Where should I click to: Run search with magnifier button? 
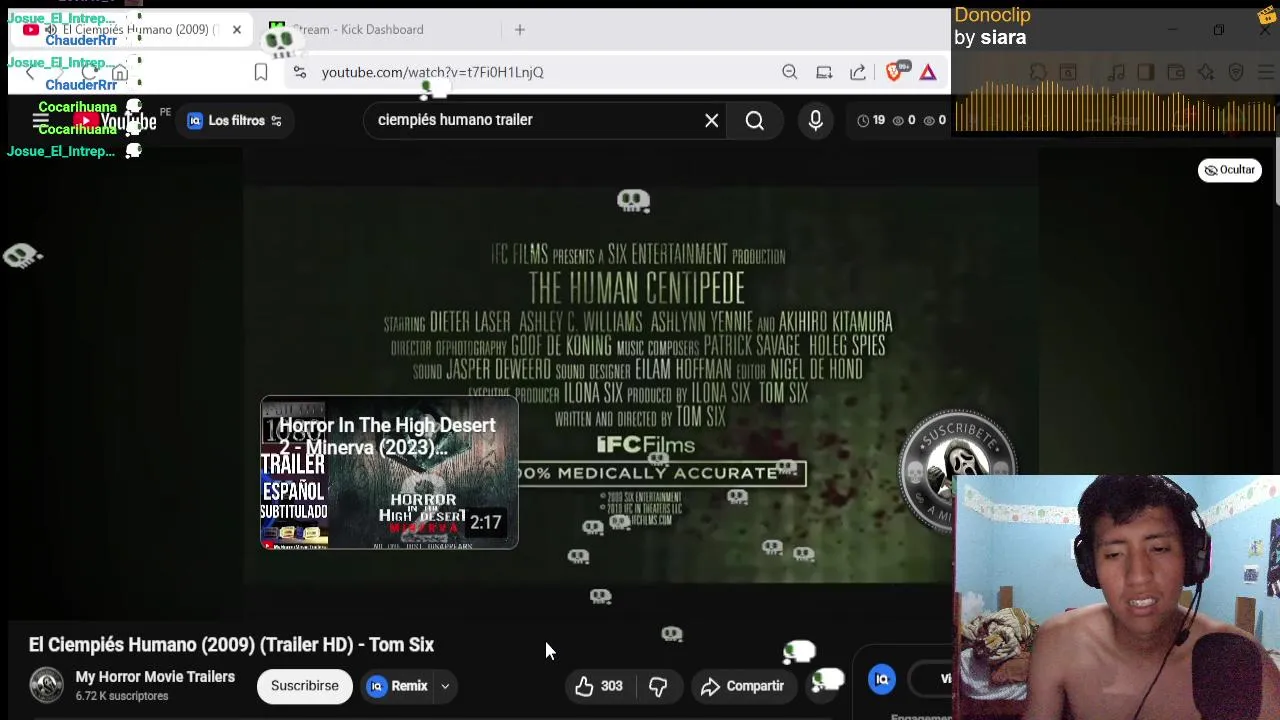click(x=755, y=121)
